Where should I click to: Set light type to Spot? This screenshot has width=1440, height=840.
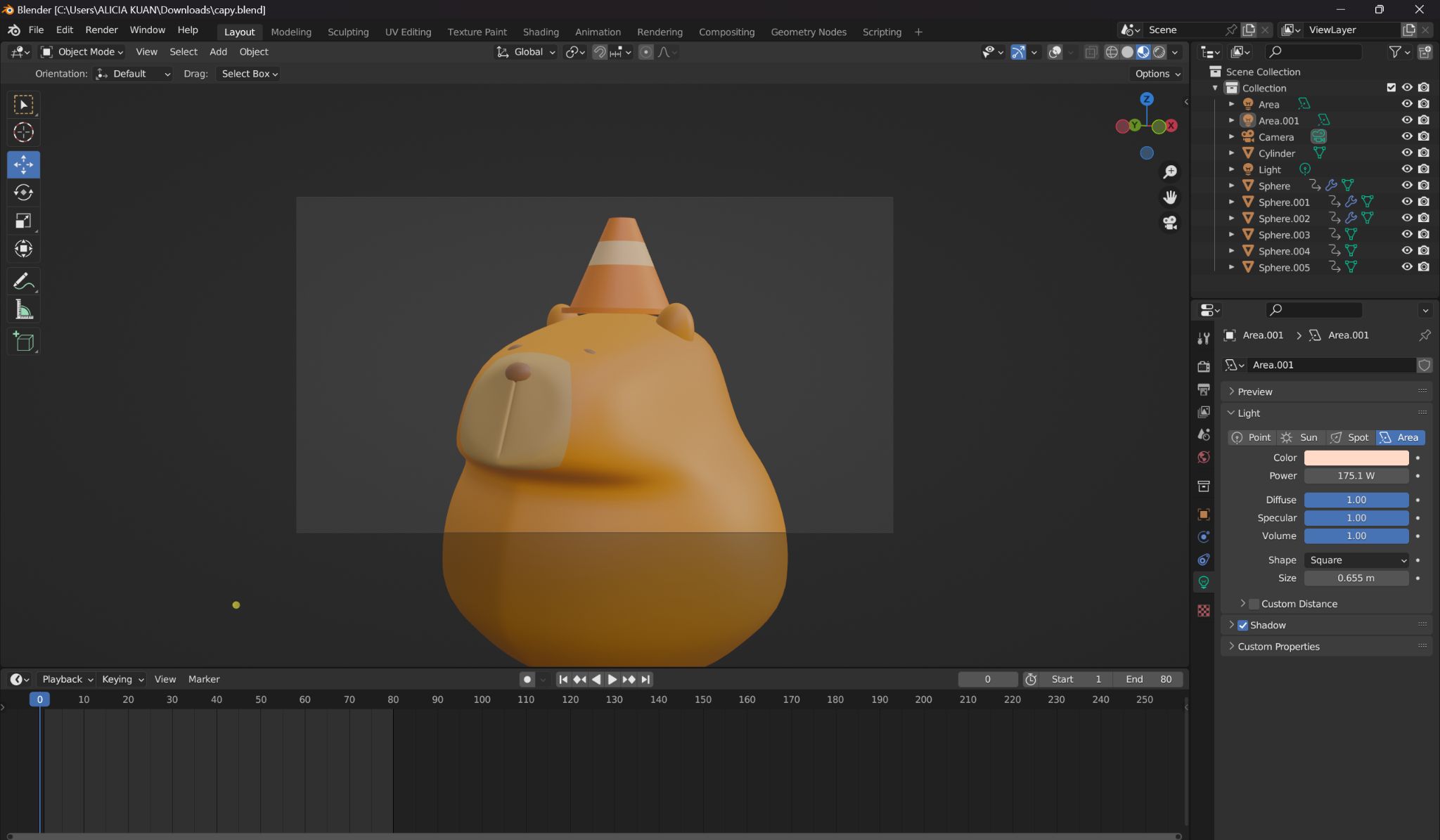pos(1350,437)
